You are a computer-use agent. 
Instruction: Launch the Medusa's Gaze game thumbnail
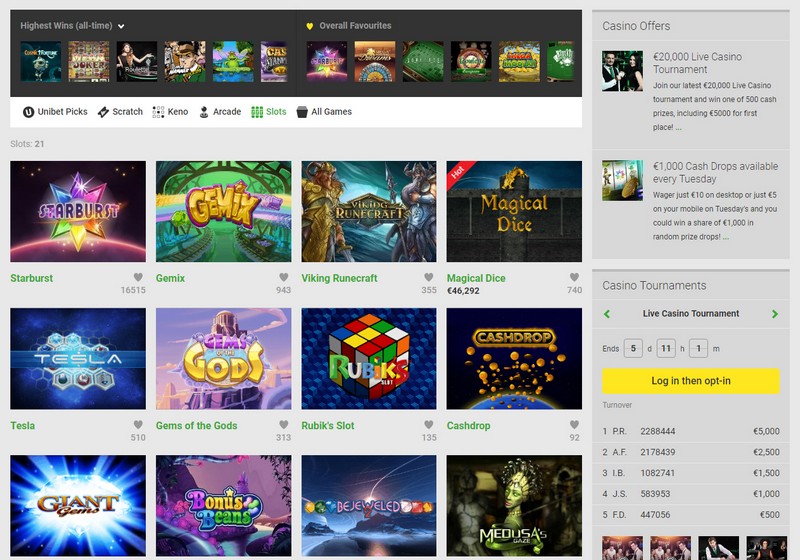[x=514, y=505]
